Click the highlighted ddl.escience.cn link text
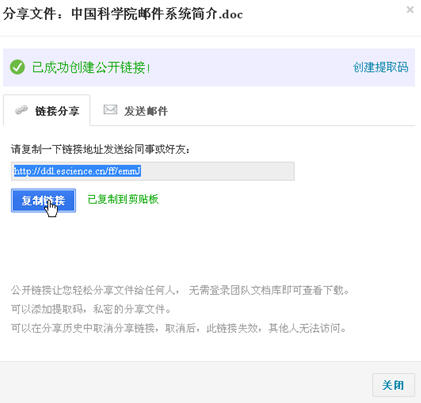The image size is (421, 403). point(77,171)
